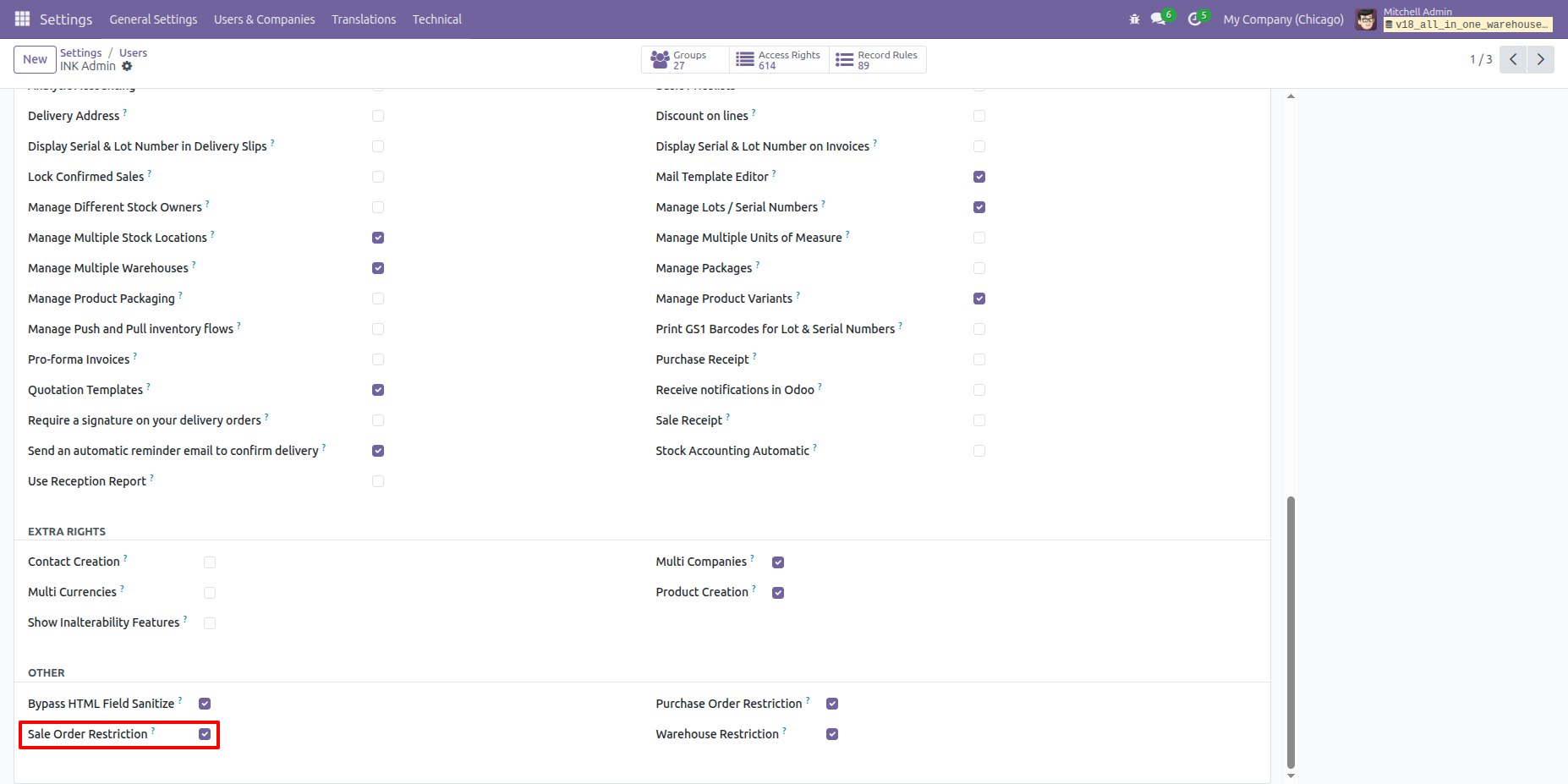Toggle Multi Companies checkbox
This screenshot has height=784, width=1568.
tap(778, 562)
